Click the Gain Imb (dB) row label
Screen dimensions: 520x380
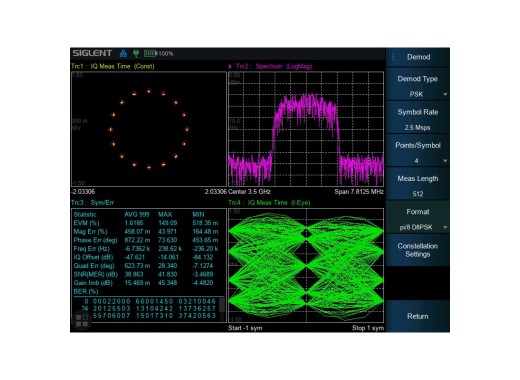click(93, 283)
